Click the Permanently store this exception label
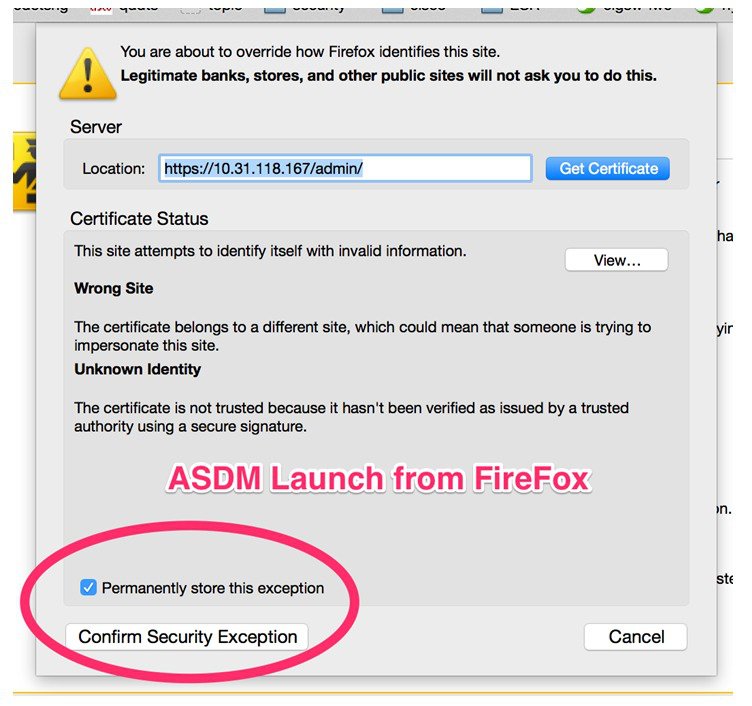This screenshot has height=706, width=752. click(x=213, y=588)
